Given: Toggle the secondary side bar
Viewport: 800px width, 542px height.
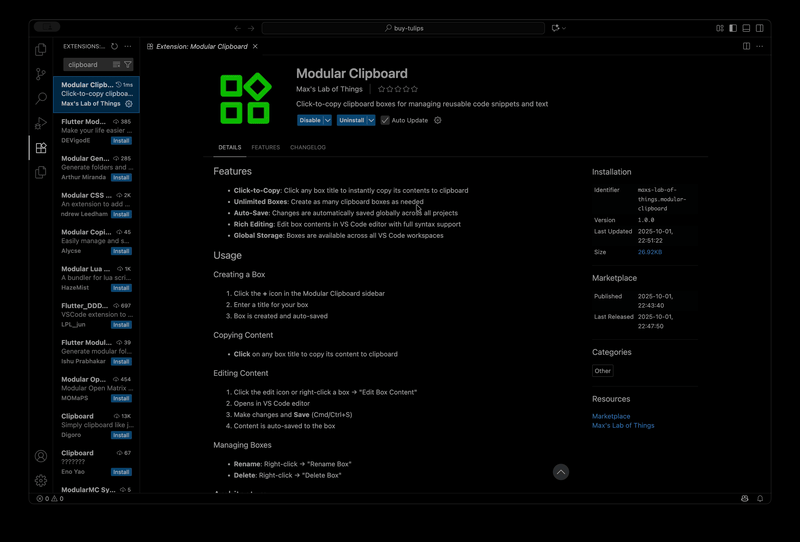Looking at the screenshot, I should pyautogui.click(x=760, y=28).
